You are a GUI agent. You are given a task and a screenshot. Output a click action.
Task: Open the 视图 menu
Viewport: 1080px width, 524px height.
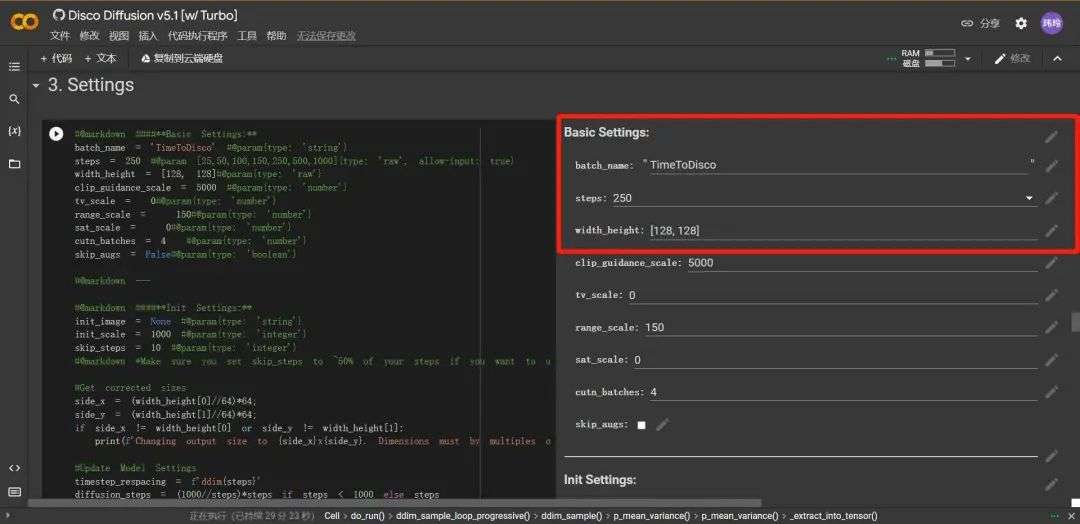pos(119,36)
